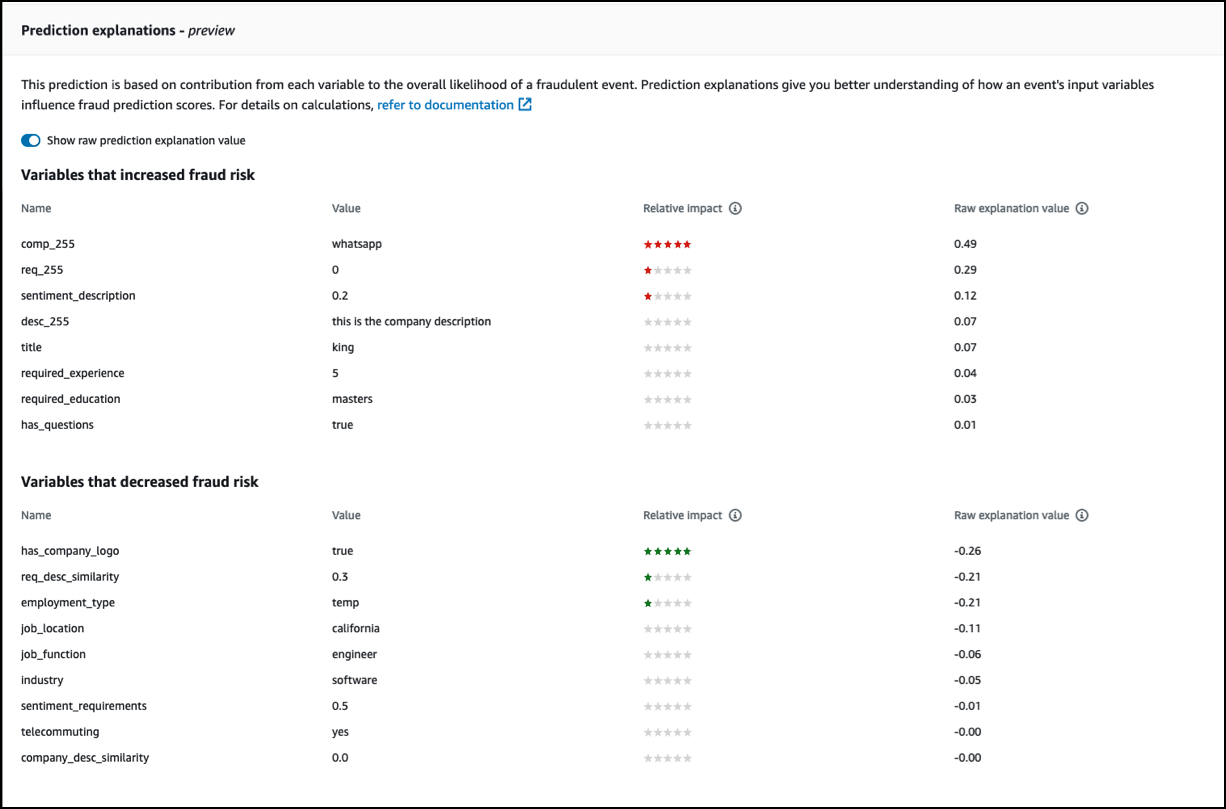Click the Value column header in increased risk table
The image size is (1226, 809).
pos(346,209)
